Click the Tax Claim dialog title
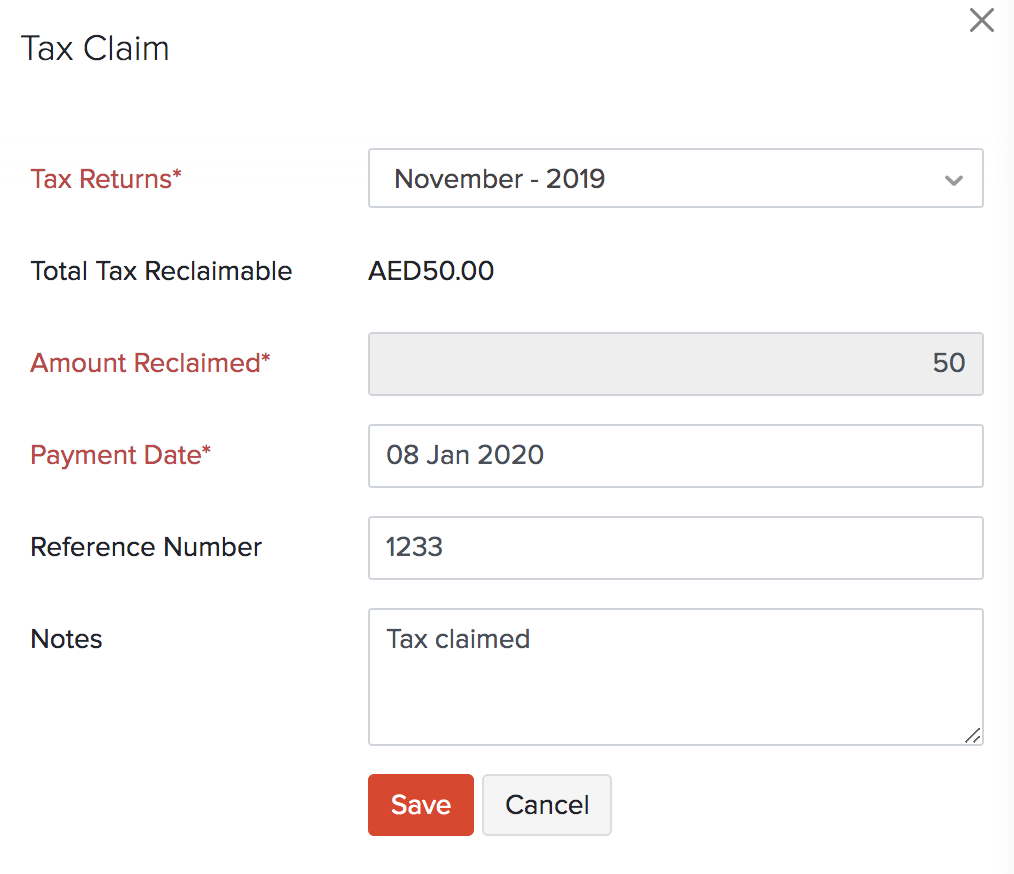The width and height of the screenshot is (1014, 874). tap(95, 48)
